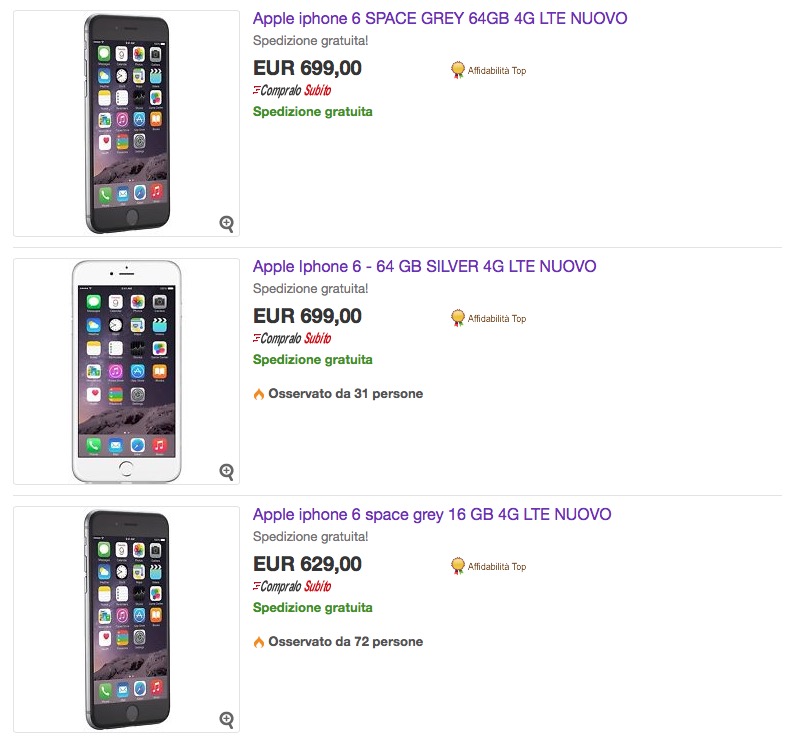
Task: Click Compralo Subito logo on 64GB Space Grey
Action: tap(292, 90)
